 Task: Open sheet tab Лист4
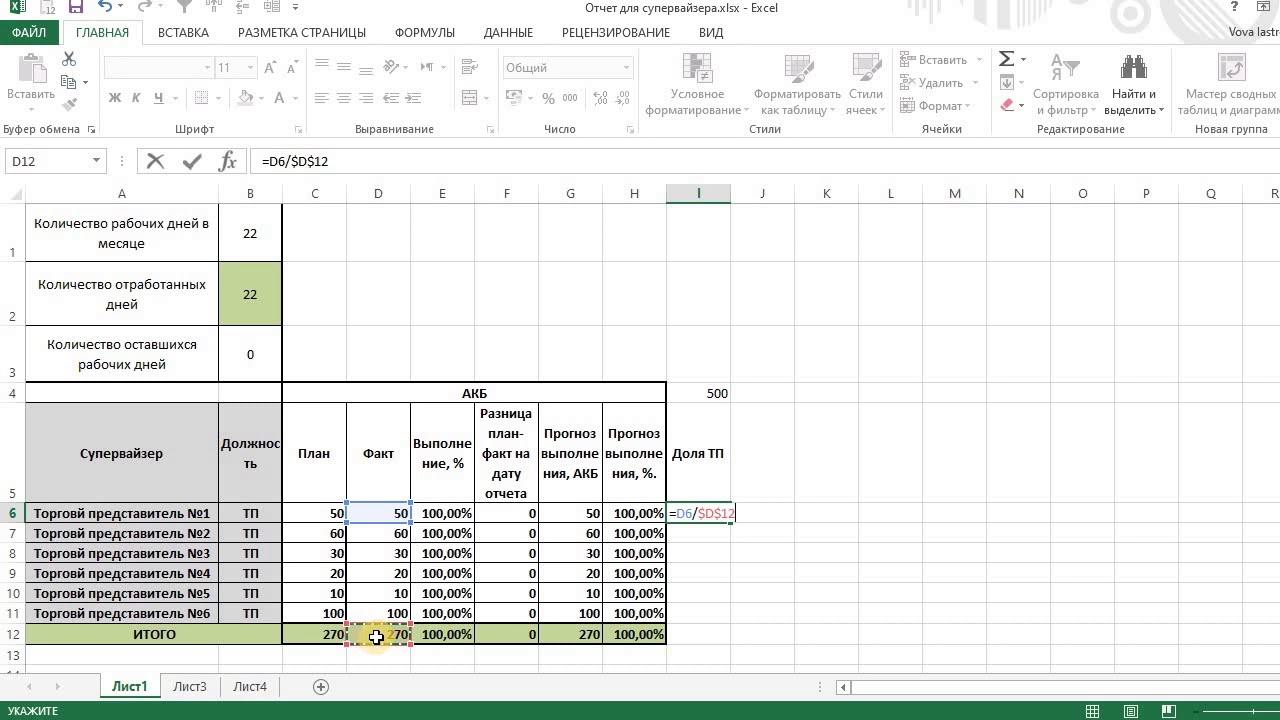250,687
